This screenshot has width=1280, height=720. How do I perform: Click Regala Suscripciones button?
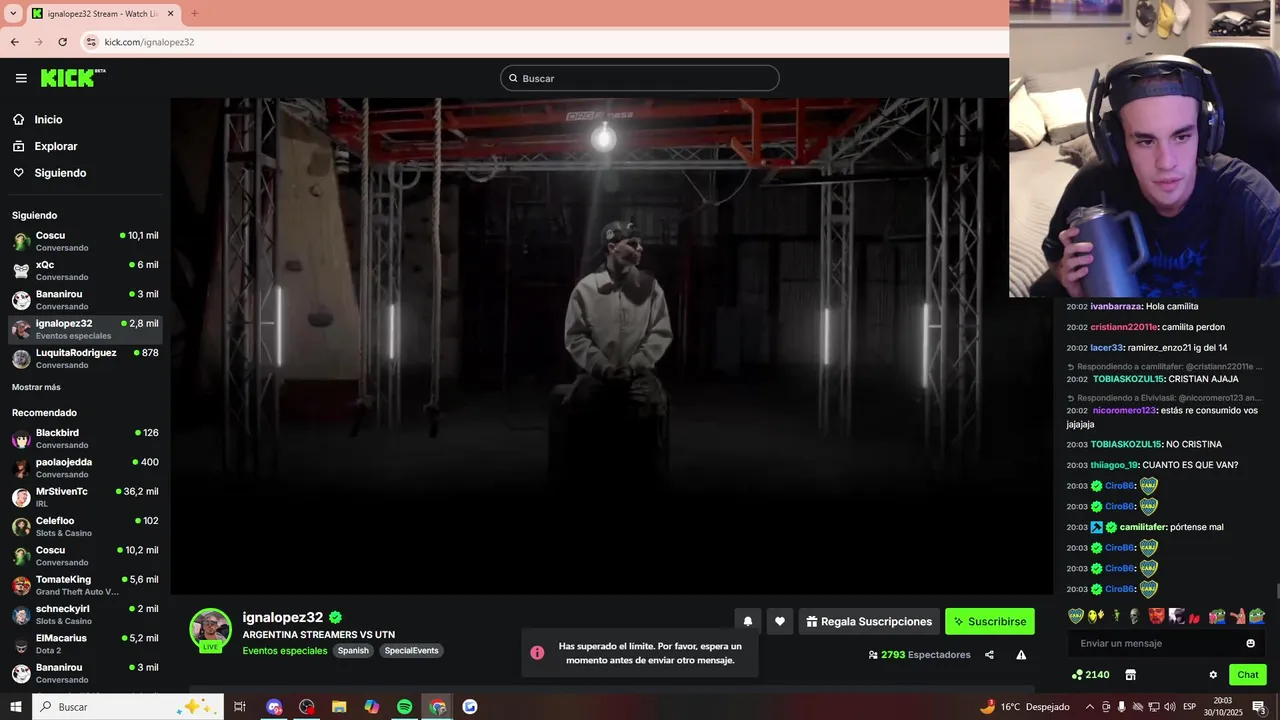869,621
